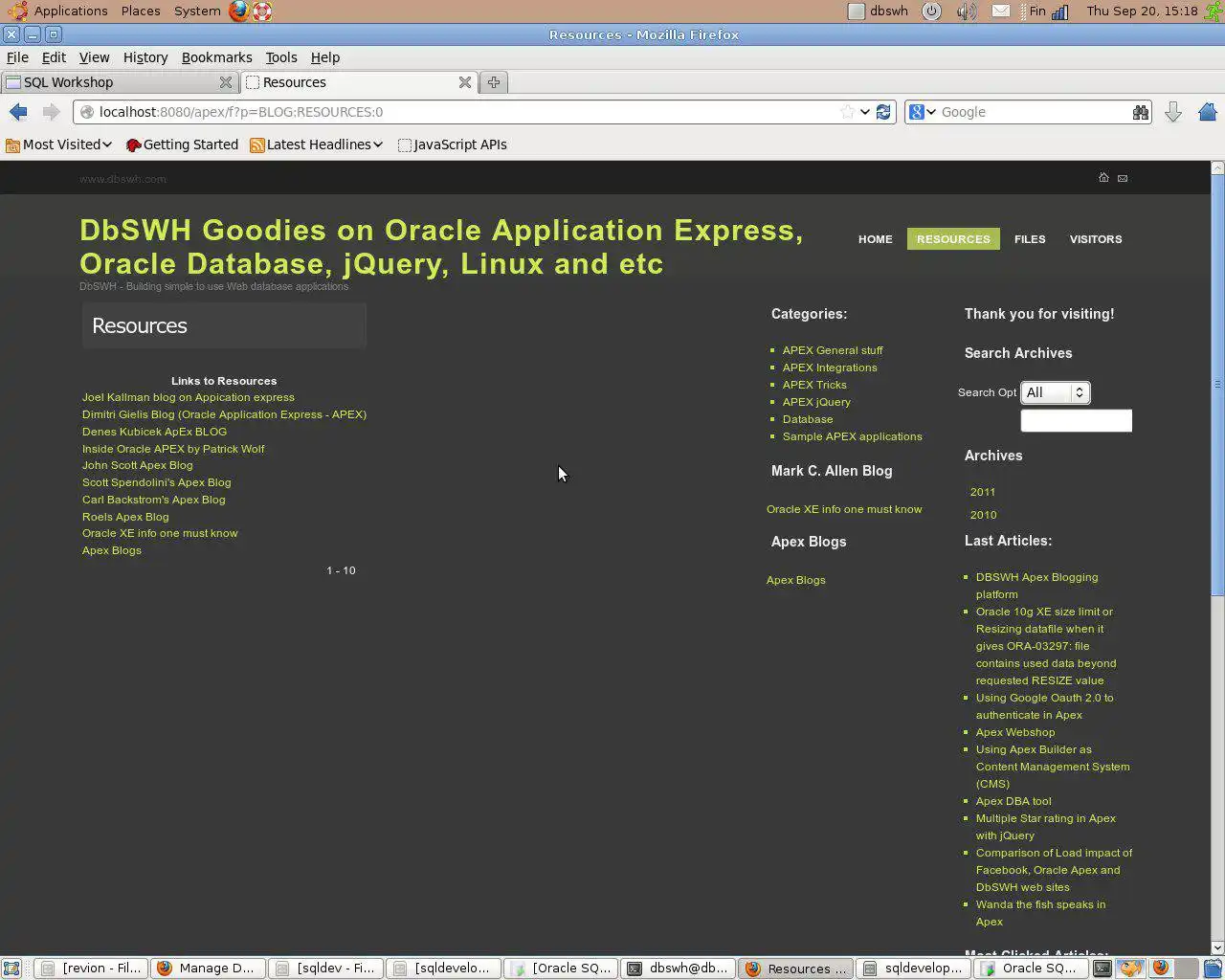
Task: Expand the Most Visited bookmarks dropdown
Action: [x=58, y=145]
